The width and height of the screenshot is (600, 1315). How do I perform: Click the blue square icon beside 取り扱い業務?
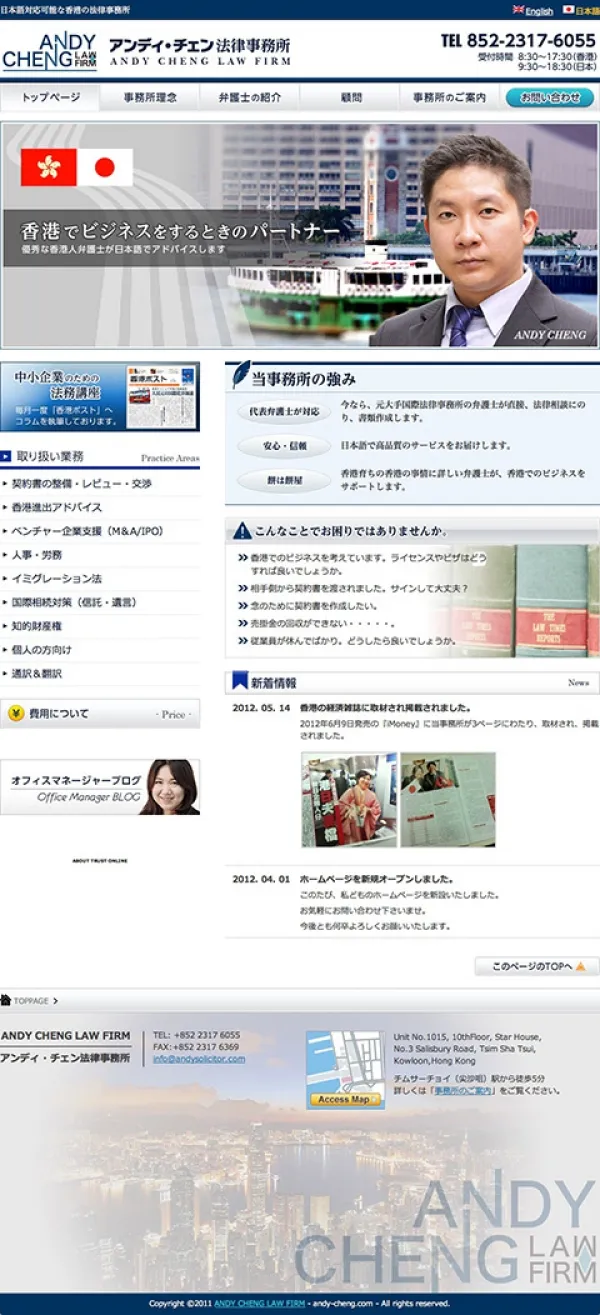[x=6, y=456]
